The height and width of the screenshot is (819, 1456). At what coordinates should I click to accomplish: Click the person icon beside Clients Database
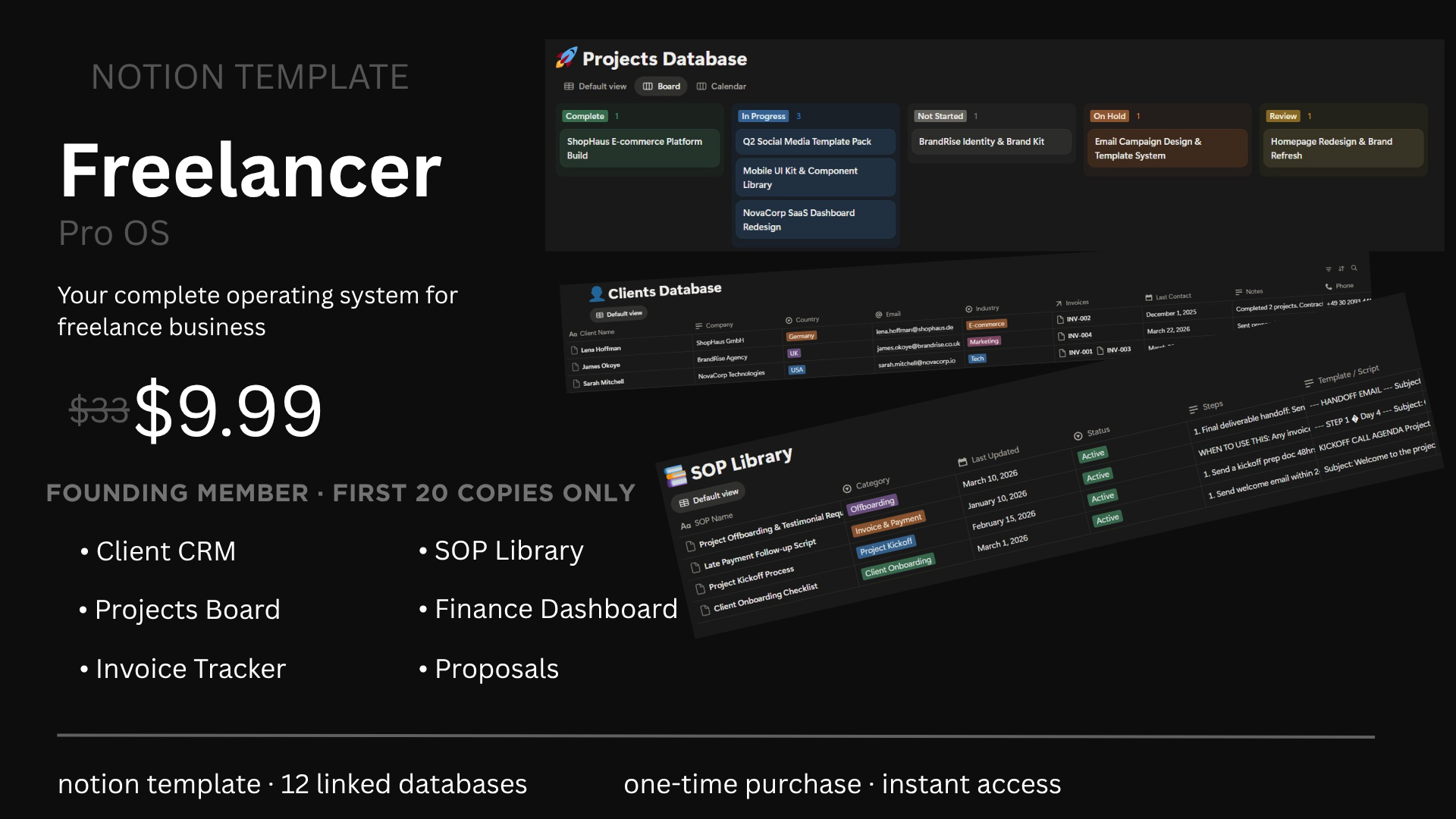[x=597, y=294]
